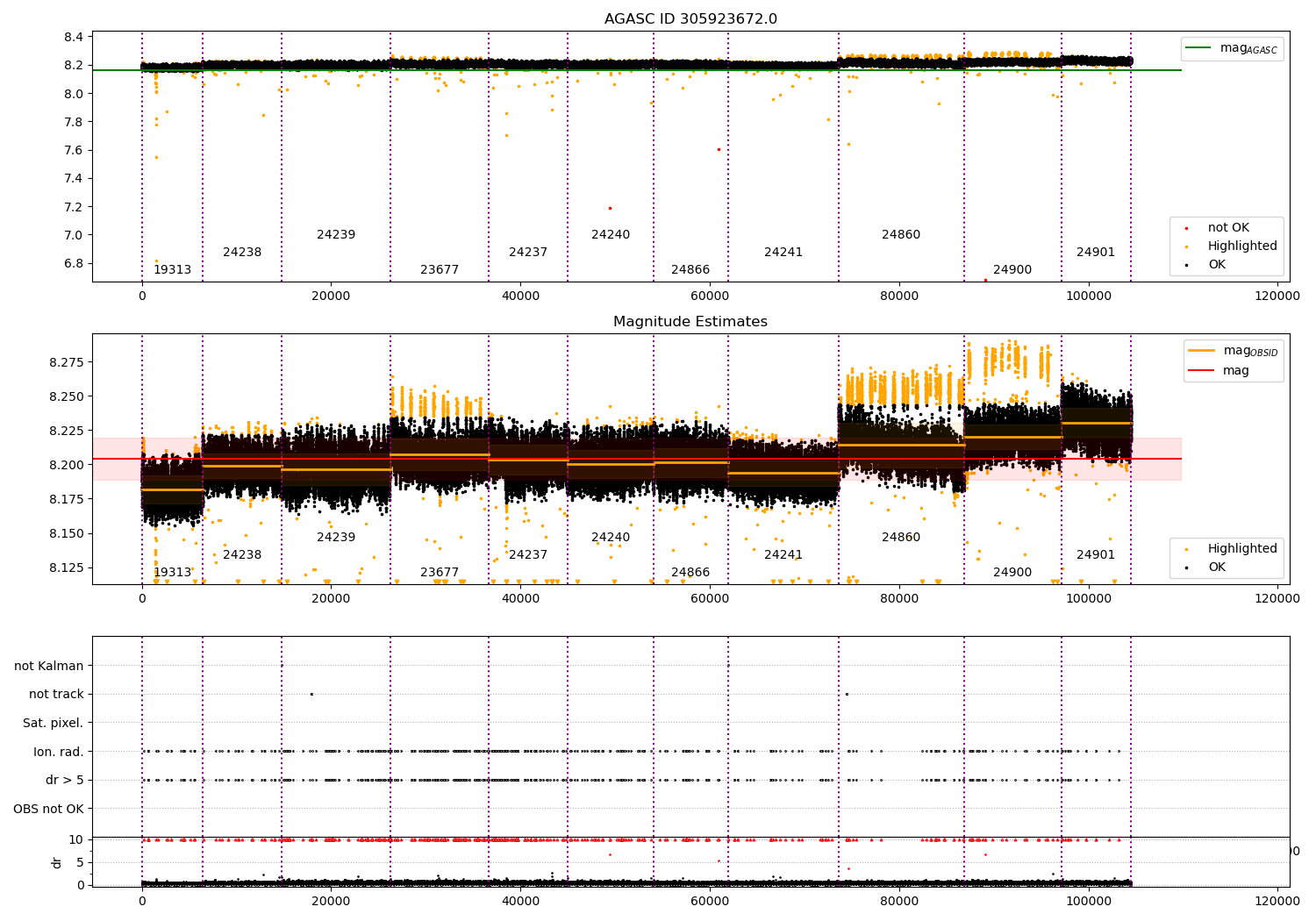The width and height of the screenshot is (1316, 921).
Task: Click the "Magnitude Estimates" subplot title
Action: click(x=690, y=322)
